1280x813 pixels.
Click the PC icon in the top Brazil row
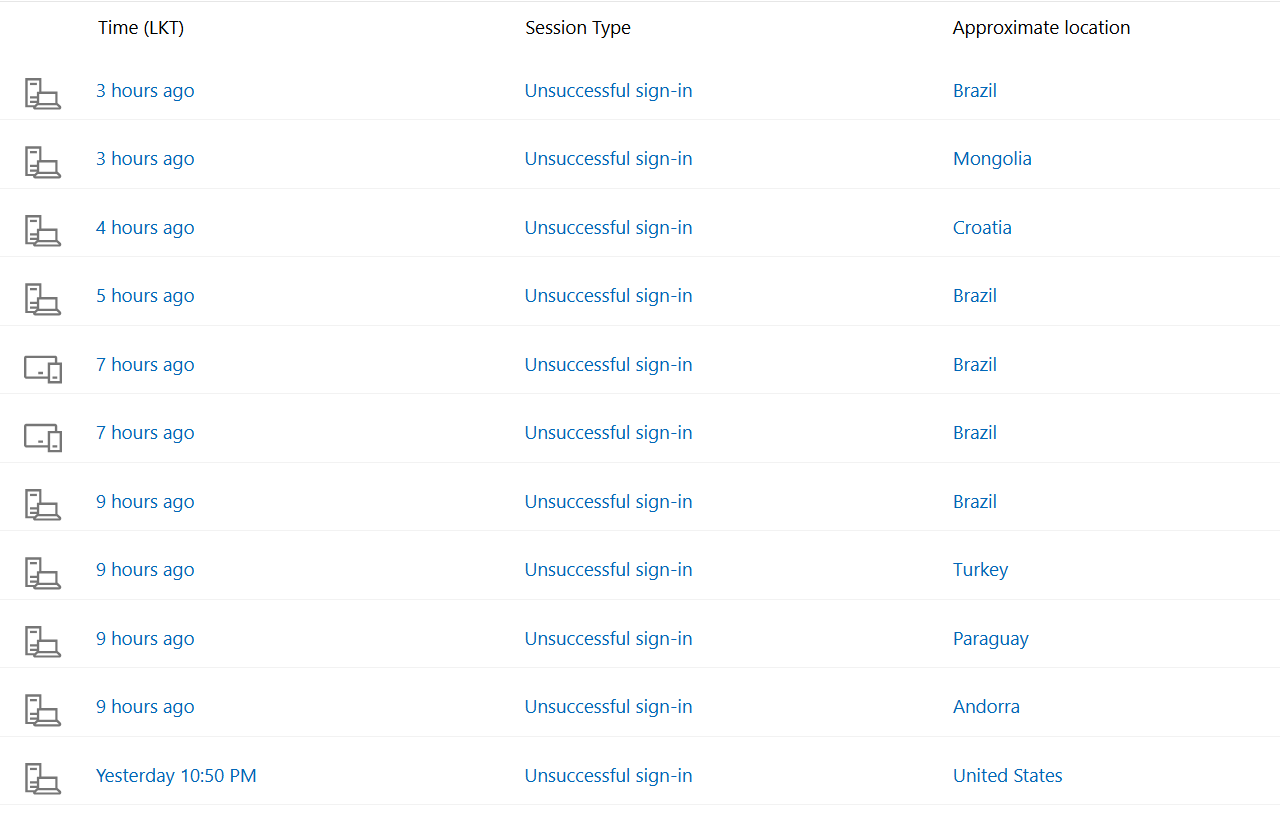[42, 93]
